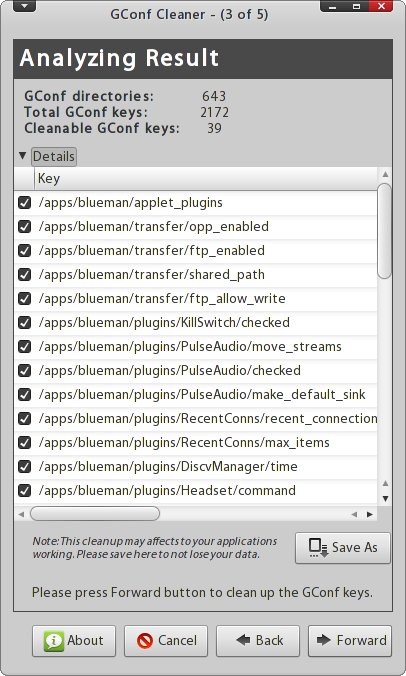Image resolution: width=406 pixels, height=676 pixels.
Task: Cancel the GConf cleanup wizard
Action: (166, 641)
